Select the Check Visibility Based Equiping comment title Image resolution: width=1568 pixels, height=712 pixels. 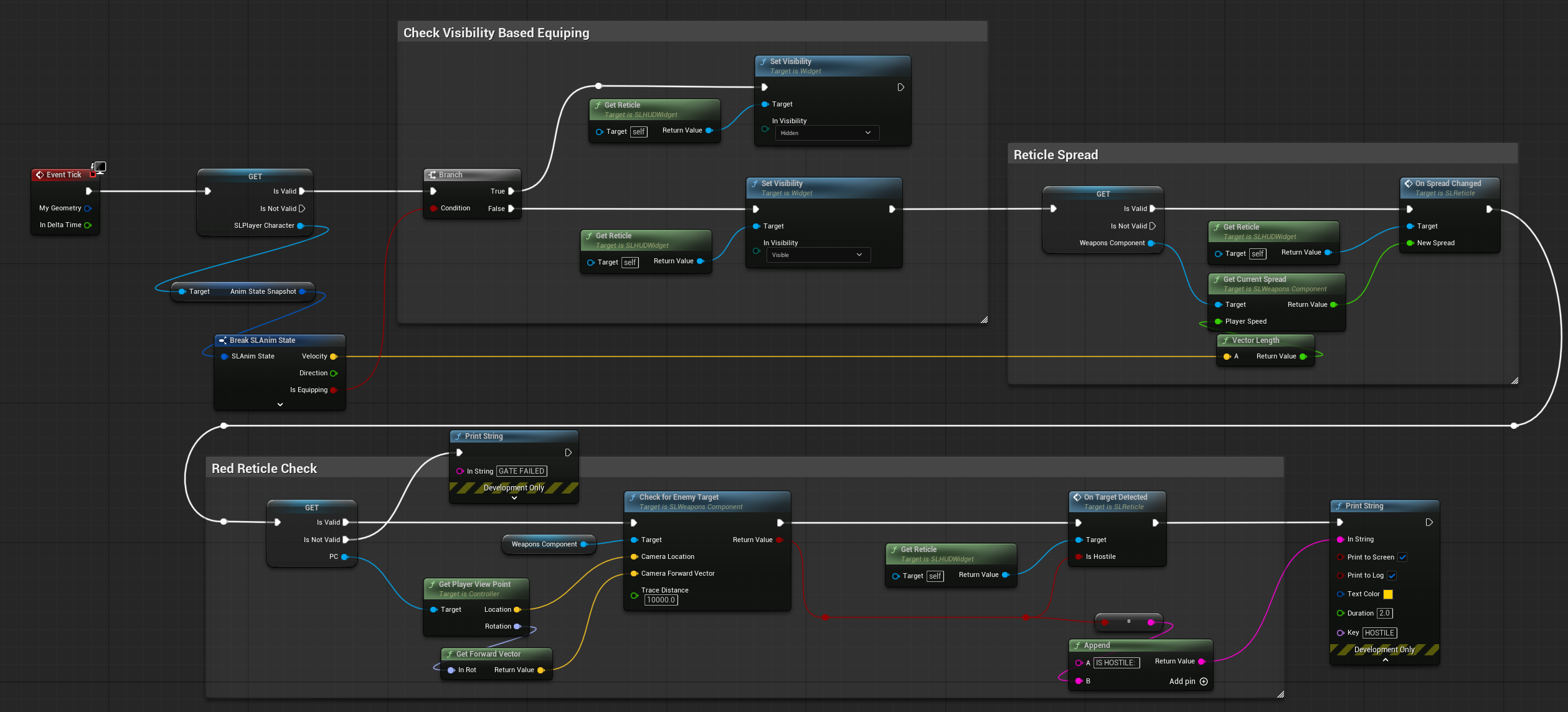(x=496, y=33)
